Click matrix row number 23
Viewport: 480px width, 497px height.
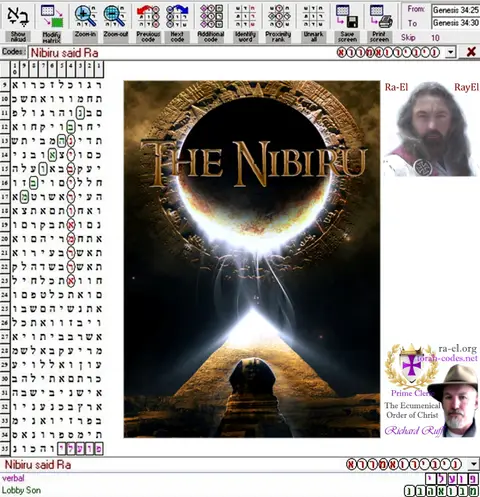click(5, 281)
